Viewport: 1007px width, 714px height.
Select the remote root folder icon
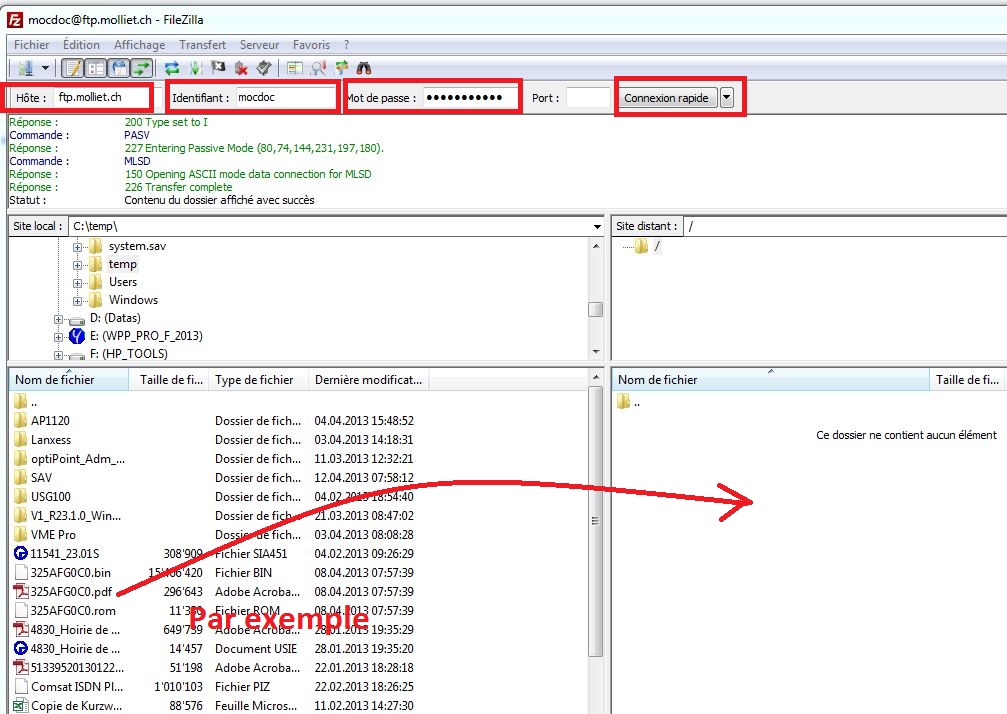(641, 245)
